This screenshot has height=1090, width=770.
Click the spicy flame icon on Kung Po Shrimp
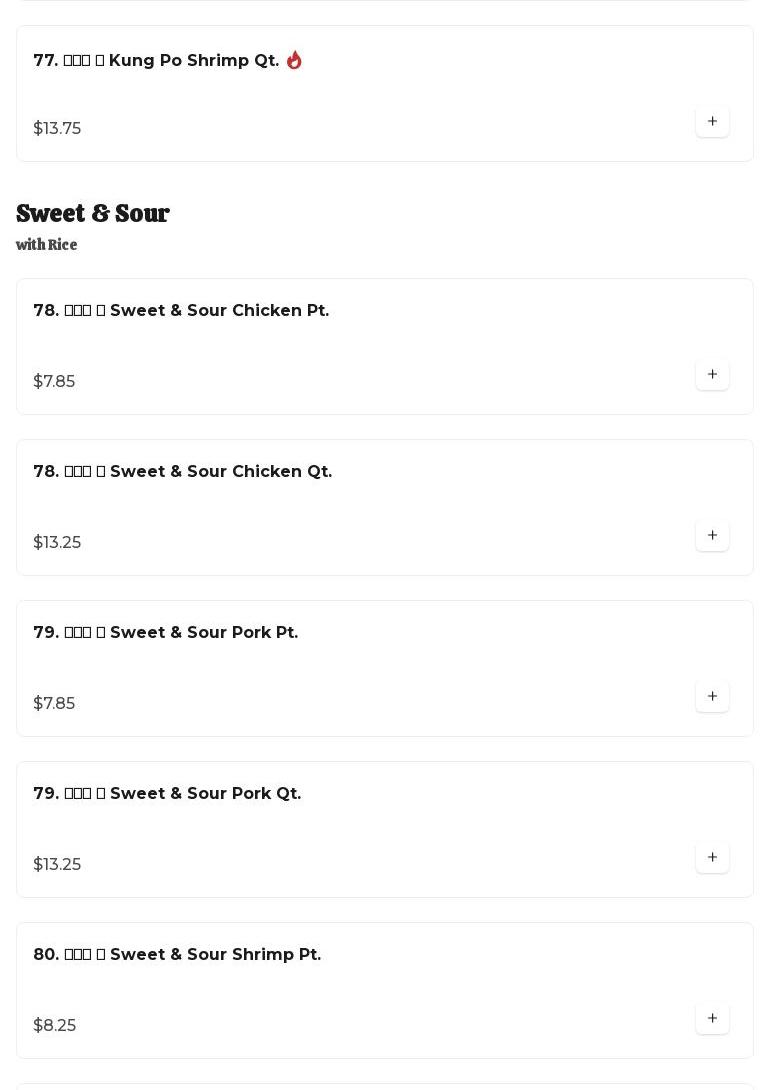(294, 60)
